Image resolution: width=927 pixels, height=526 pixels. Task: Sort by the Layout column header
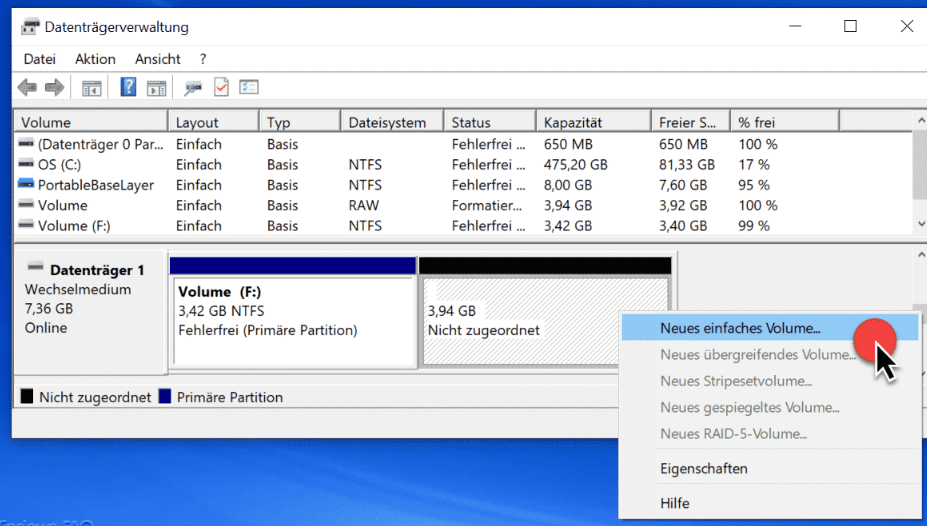point(213,122)
